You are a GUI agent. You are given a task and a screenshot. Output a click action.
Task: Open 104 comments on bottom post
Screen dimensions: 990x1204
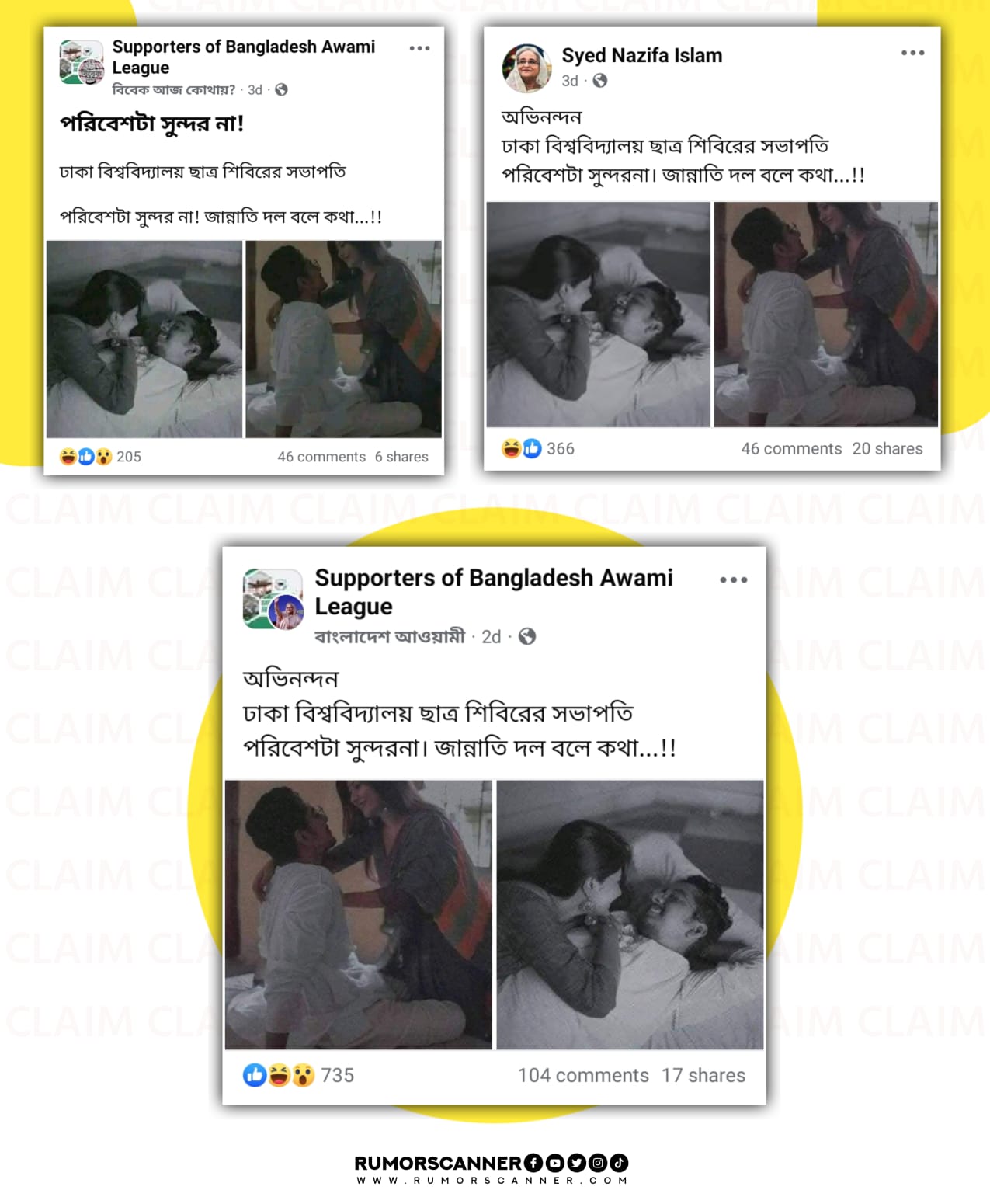pos(583,1075)
